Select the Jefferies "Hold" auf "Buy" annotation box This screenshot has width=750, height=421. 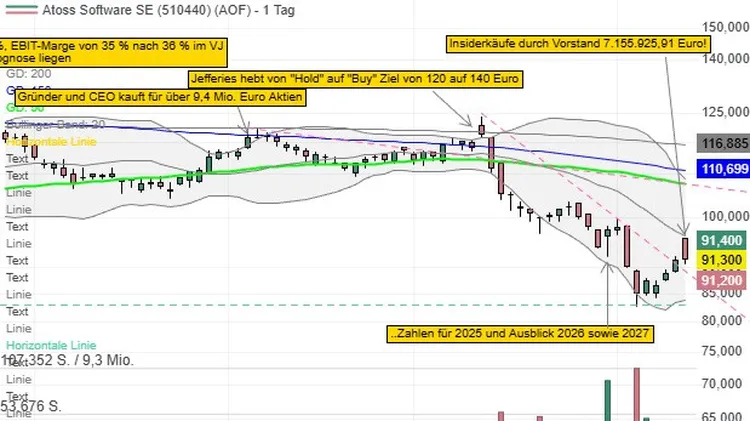(350, 78)
